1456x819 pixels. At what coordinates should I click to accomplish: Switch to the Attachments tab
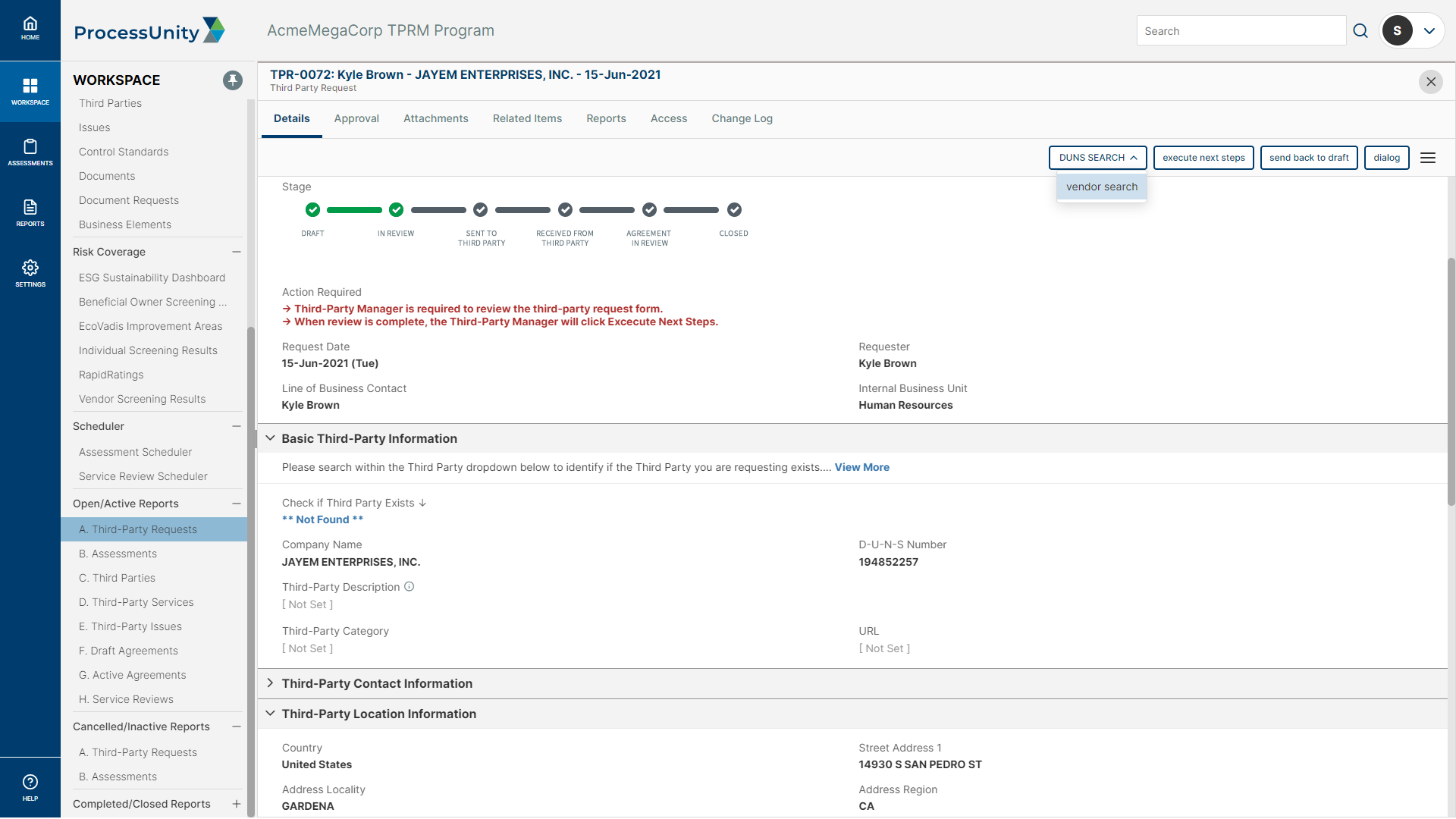[x=436, y=118]
